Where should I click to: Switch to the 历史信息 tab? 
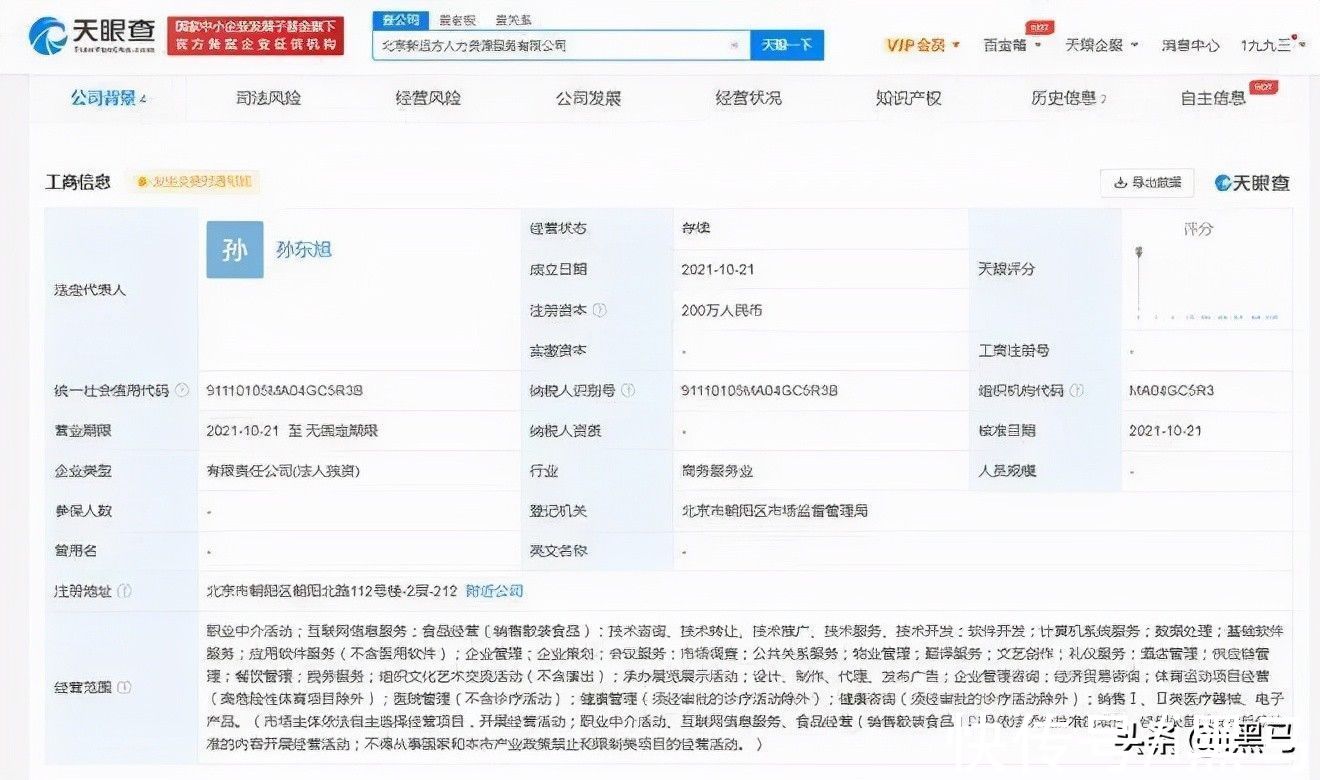tap(1068, 98)
